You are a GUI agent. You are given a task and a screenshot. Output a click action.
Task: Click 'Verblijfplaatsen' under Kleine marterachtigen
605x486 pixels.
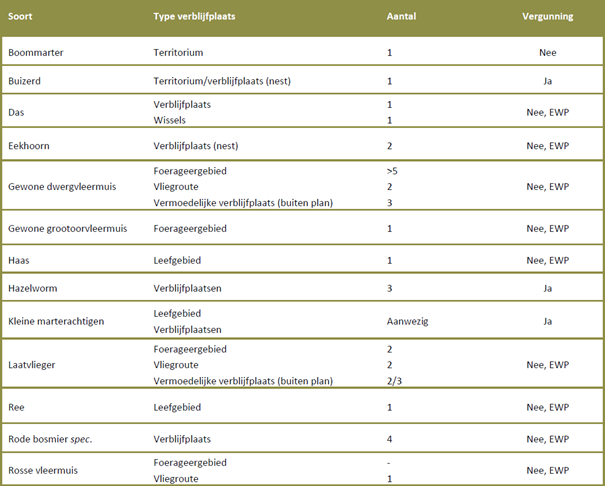187,330
